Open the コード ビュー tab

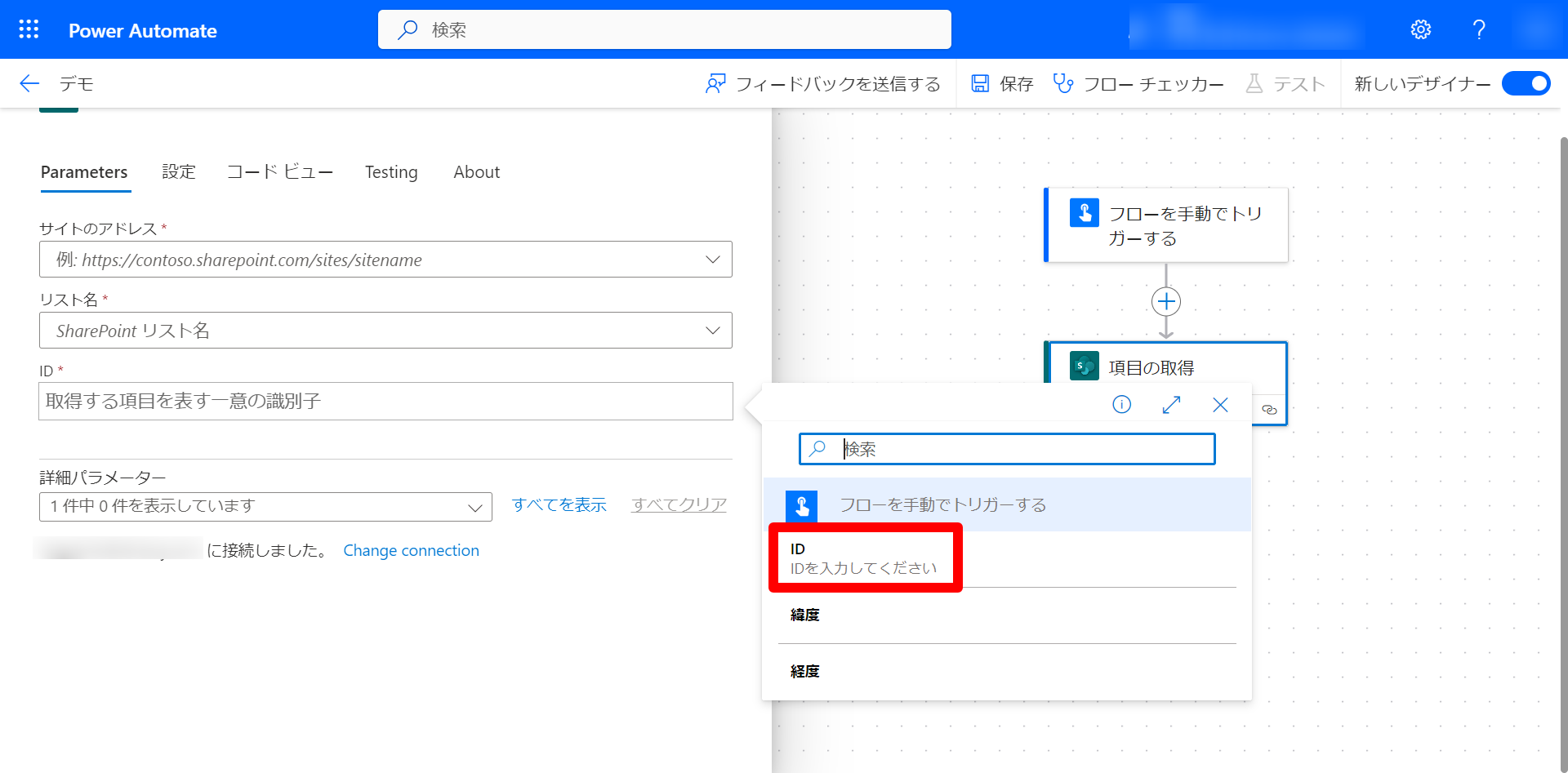point(280,172)
